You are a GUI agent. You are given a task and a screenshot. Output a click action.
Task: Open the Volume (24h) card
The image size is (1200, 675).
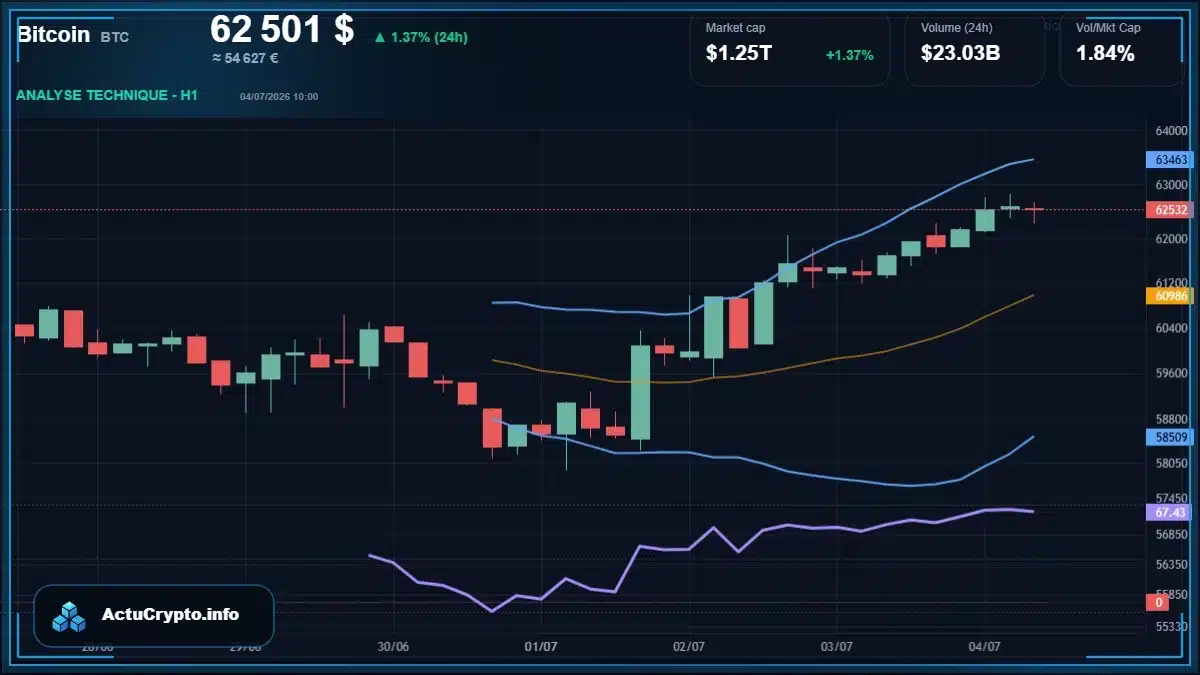click(x=975, y=49)
